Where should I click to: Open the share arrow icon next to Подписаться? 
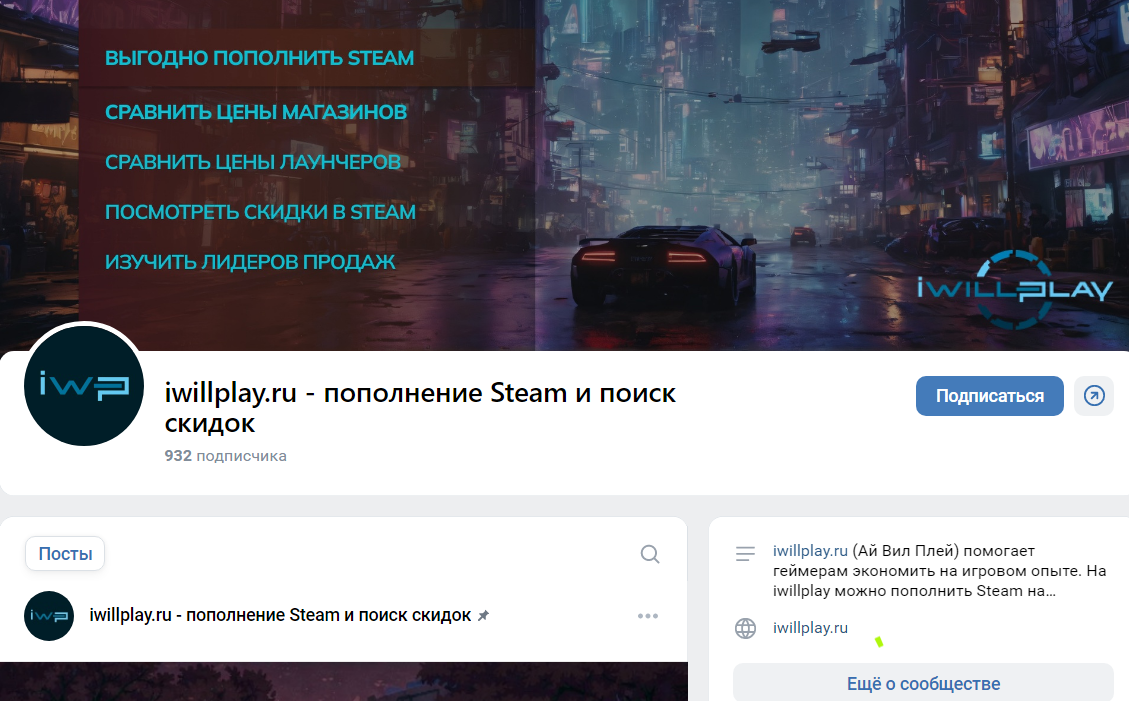tap(1094, 396)
